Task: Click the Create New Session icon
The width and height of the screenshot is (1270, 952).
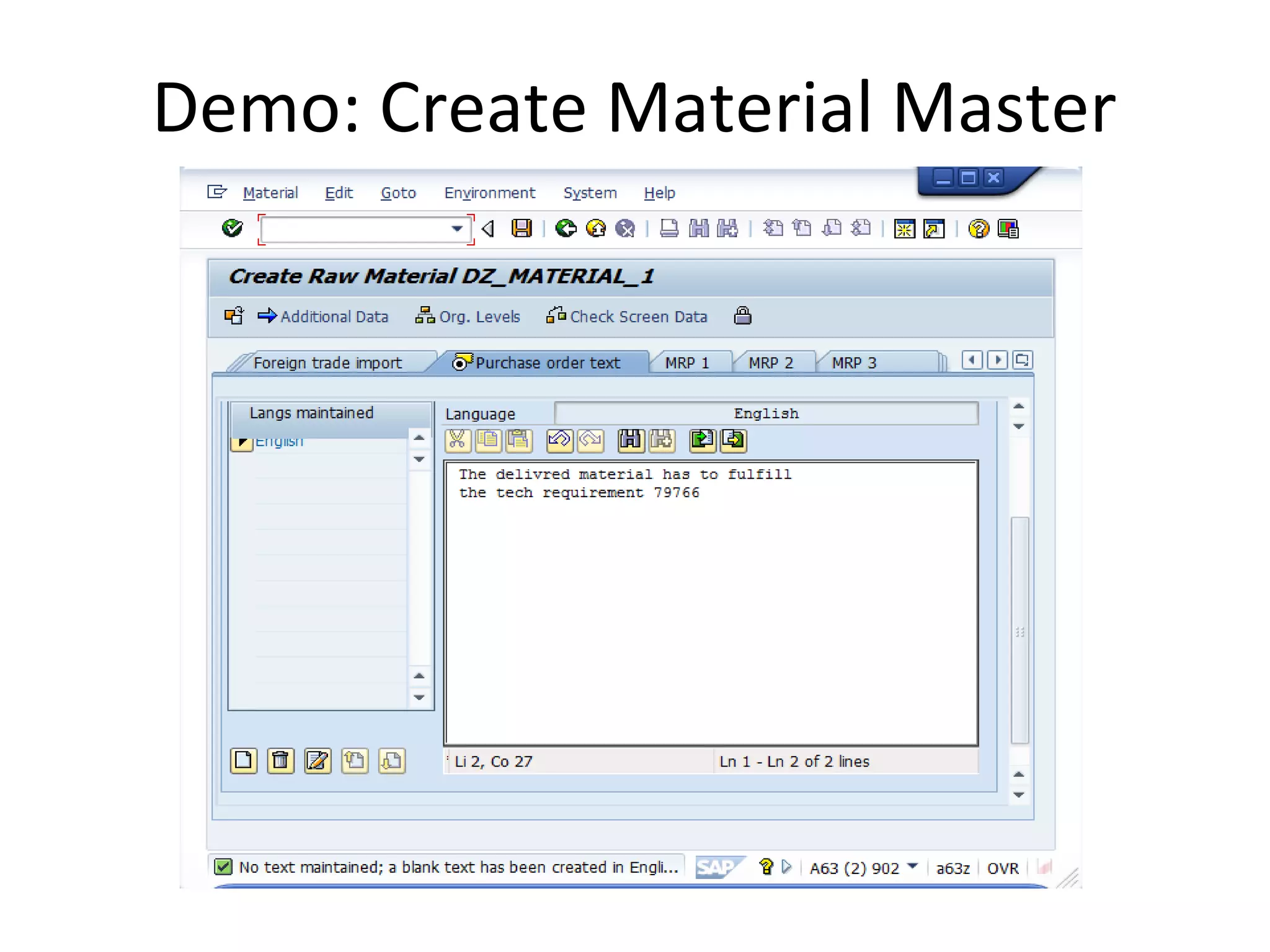Action: click(905, 229)
